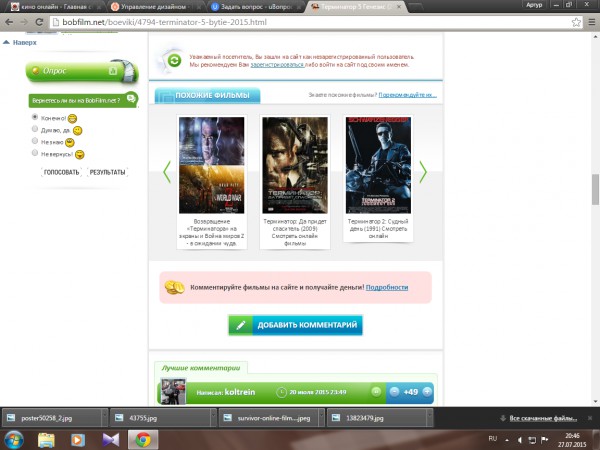The width and height of the screenshot is (600, 450).
Task: Click the round icon left of comment rating
Action: (376, 392)
